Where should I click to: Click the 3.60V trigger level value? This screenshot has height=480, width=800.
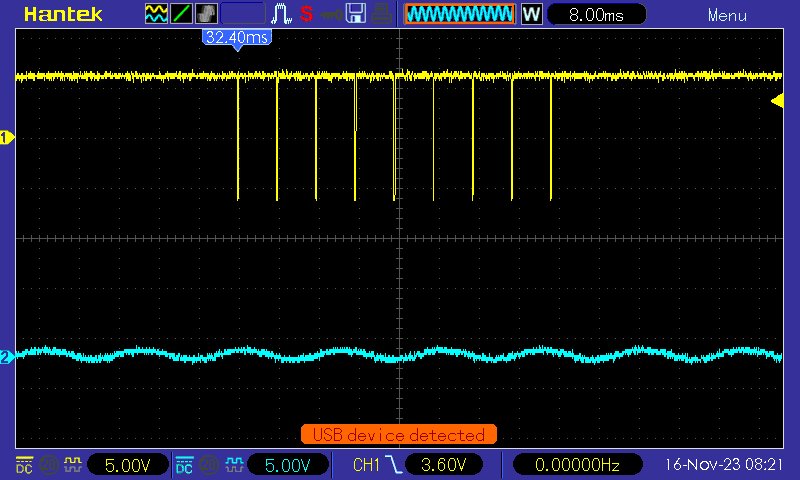[x=443, y=465]
